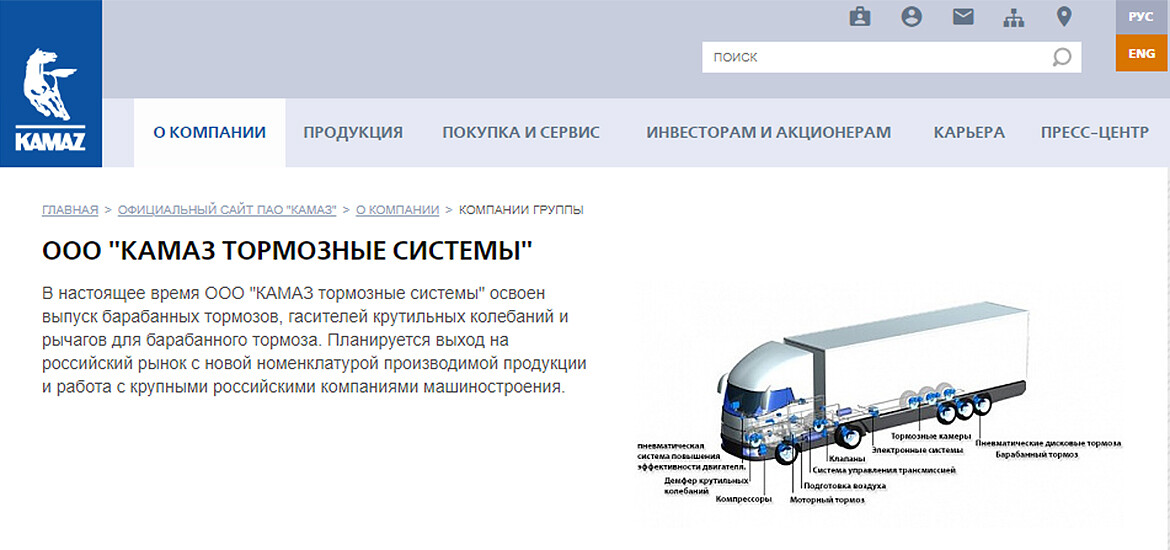Expand ИНВЕСТОРАМ И АКЦИОНЕРАМ menu
The image size is (1170, 550).
pyautogui.click(x=768, y=132)
